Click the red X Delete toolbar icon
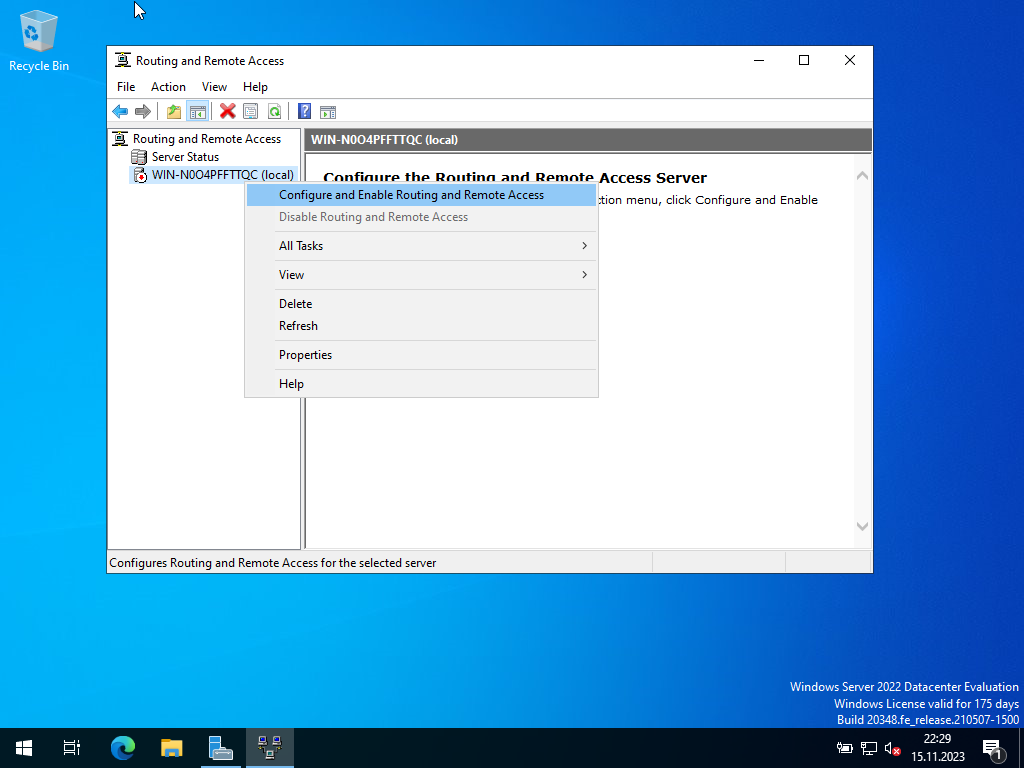 click(x=228, y=111)
